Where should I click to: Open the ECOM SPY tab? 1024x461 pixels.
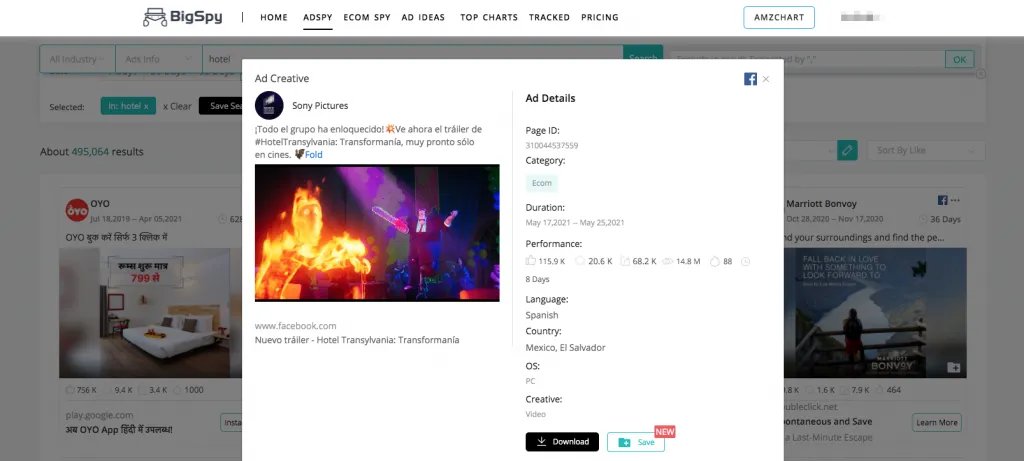click(367, 17)
